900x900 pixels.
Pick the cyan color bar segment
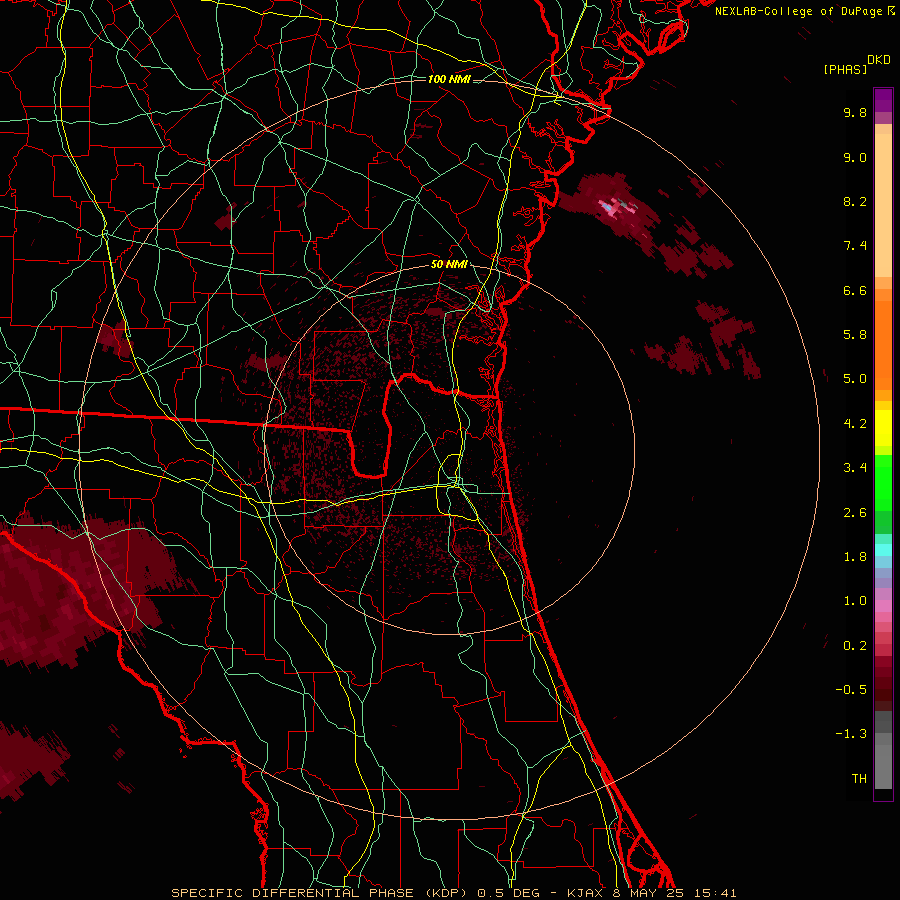(883, 550)
